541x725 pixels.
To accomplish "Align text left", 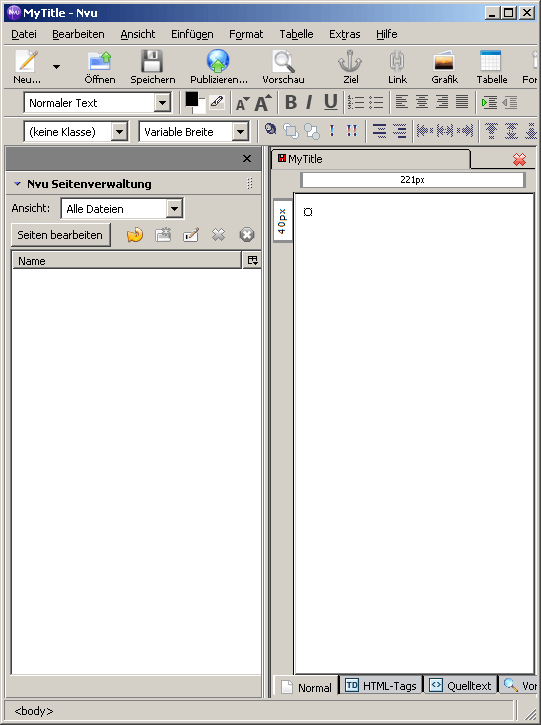I will pos(402,102).
